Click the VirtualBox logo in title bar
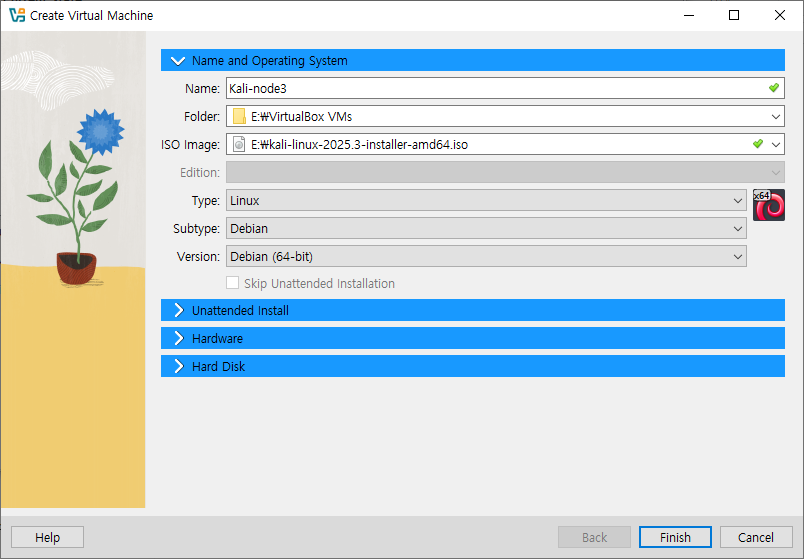Viewport: 804px width, 559px height. click(17, 15)
